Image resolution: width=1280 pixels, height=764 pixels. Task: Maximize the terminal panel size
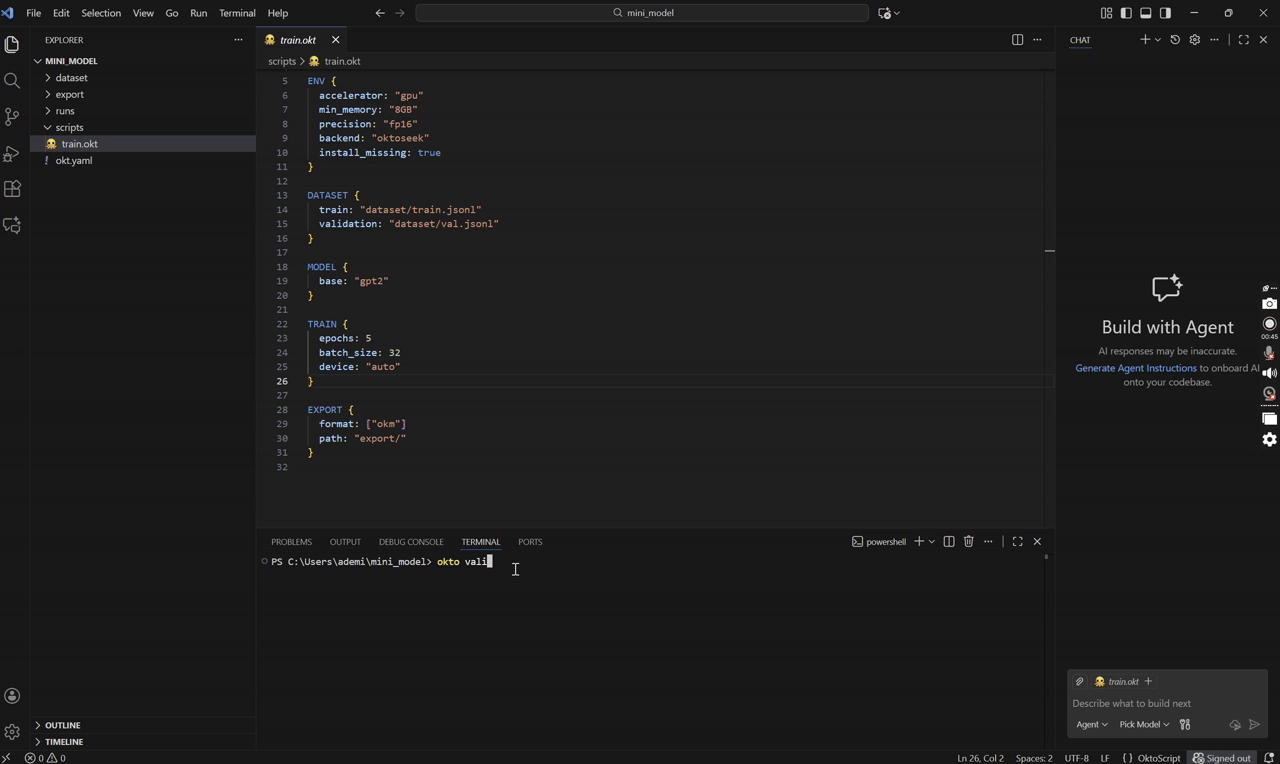1017,541
